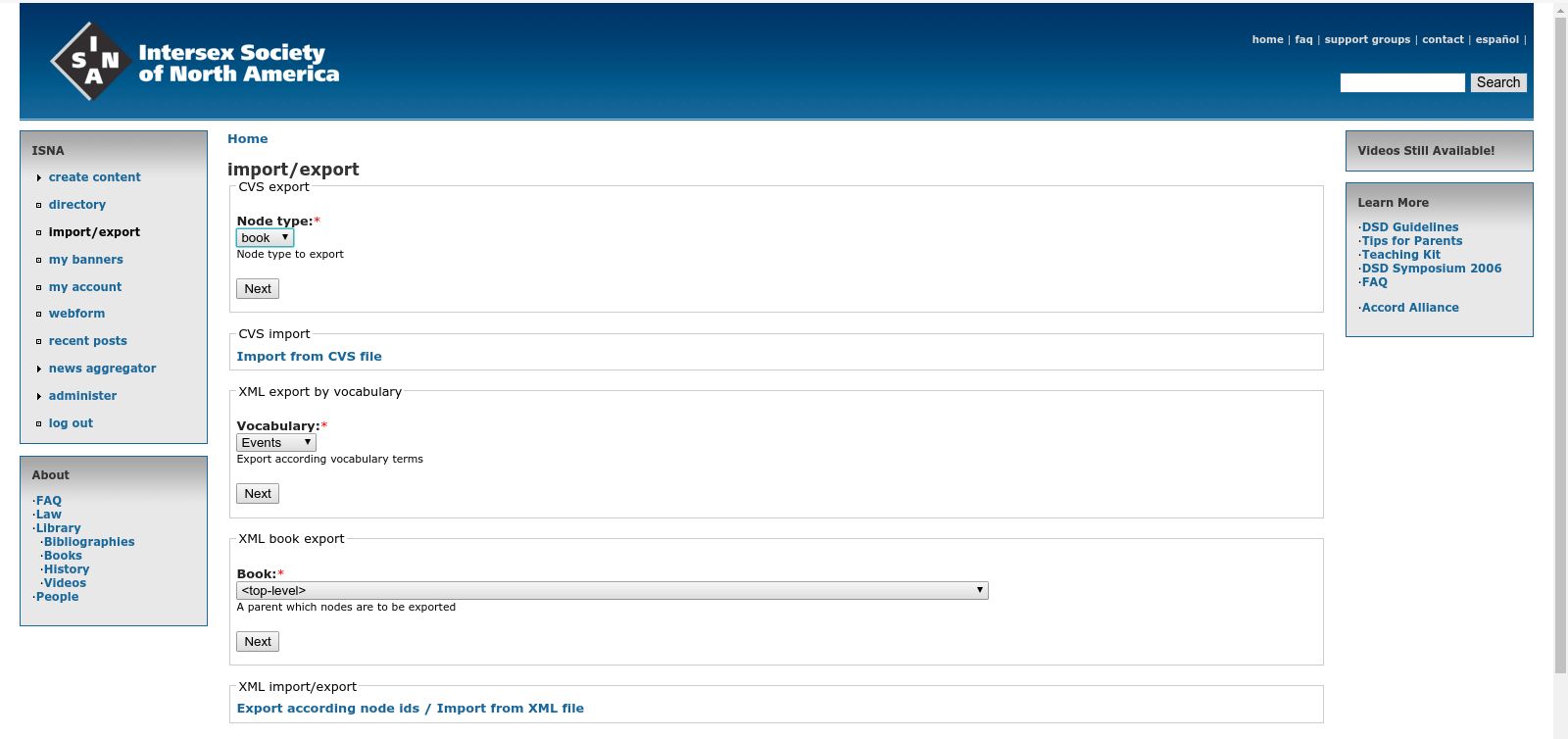Click Export according node ids link
Image resolution: width=1568 pixels, height=739 pixels.
(x=327, y=709)
